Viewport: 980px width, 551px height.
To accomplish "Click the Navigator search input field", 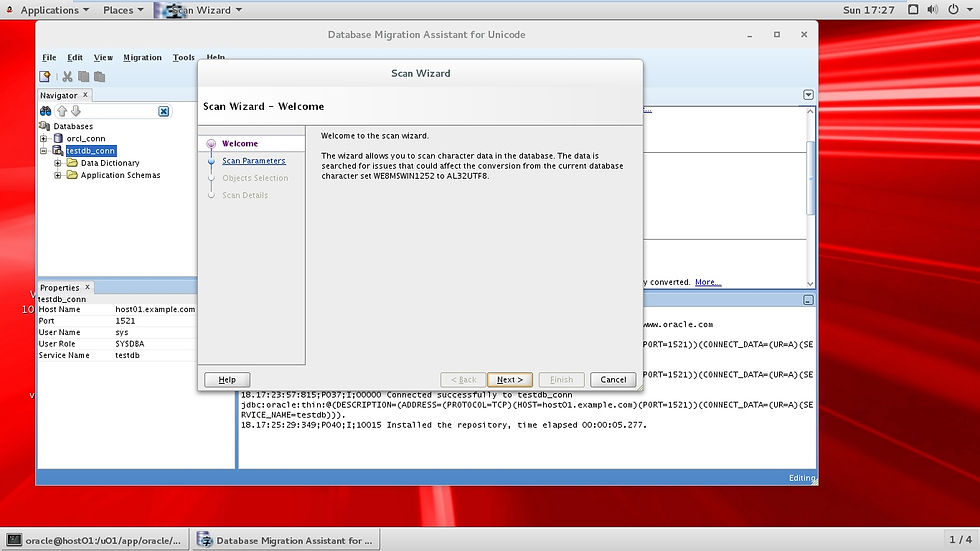I will click(120, 111).
